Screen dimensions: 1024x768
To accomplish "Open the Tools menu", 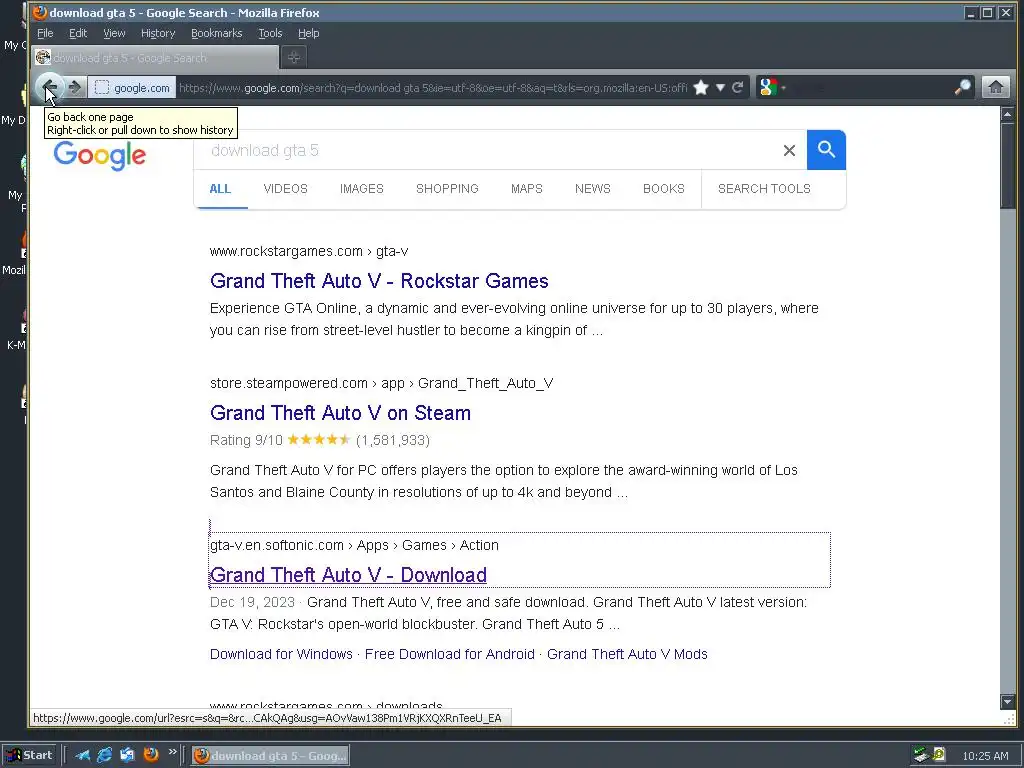I will pyautogui.click(x=270, y=33).
